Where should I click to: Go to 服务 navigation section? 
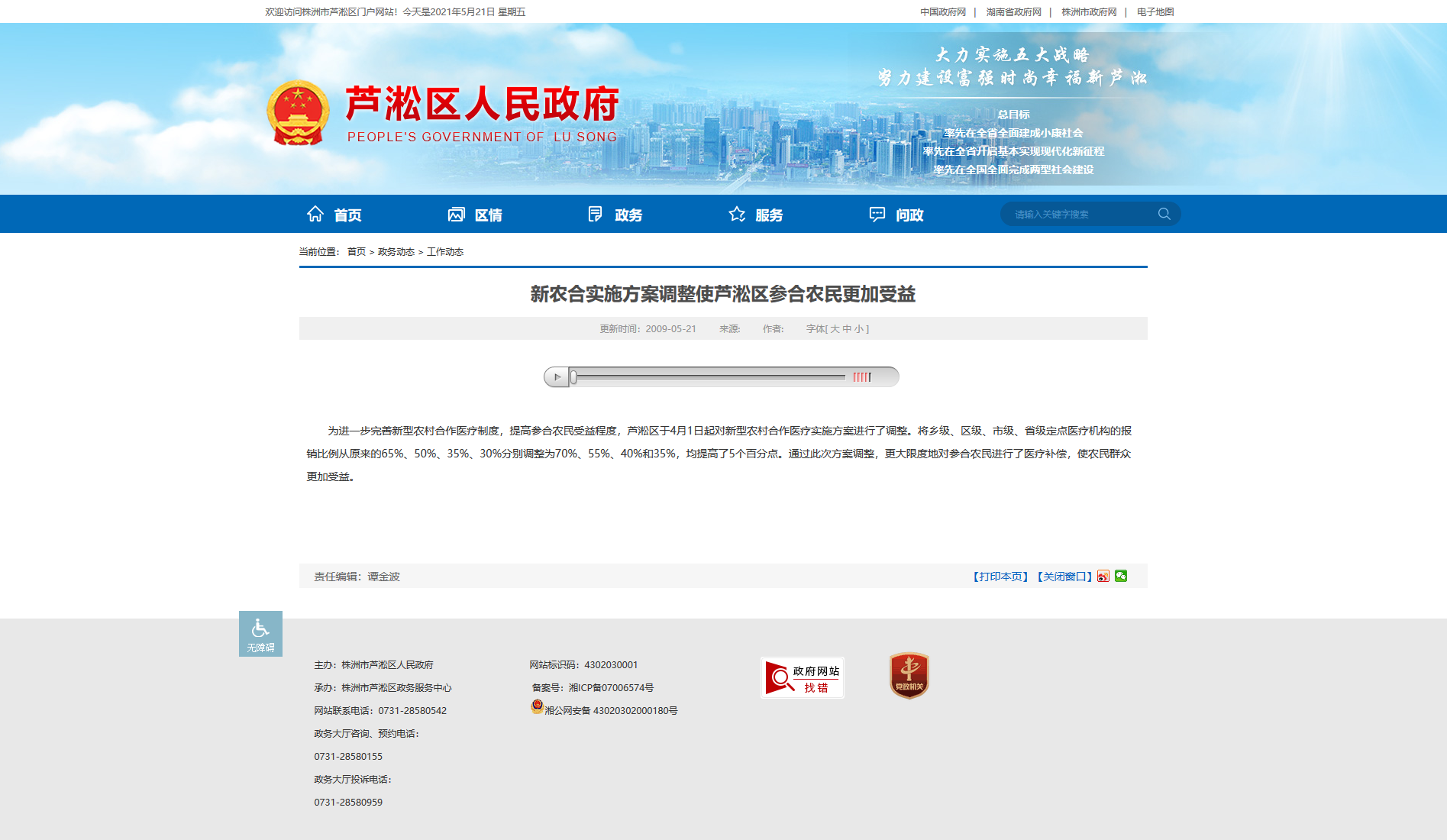756,215
